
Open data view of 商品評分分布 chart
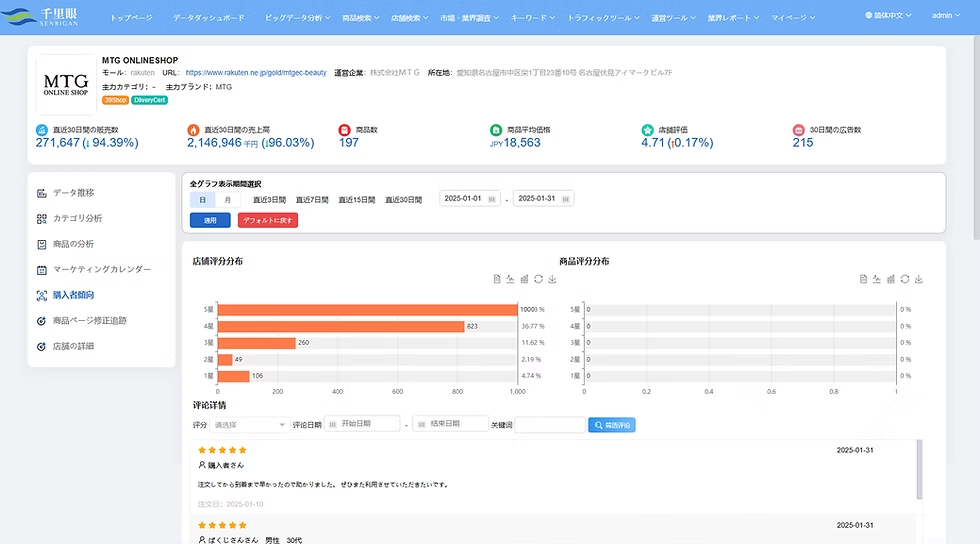pos(863,279)
